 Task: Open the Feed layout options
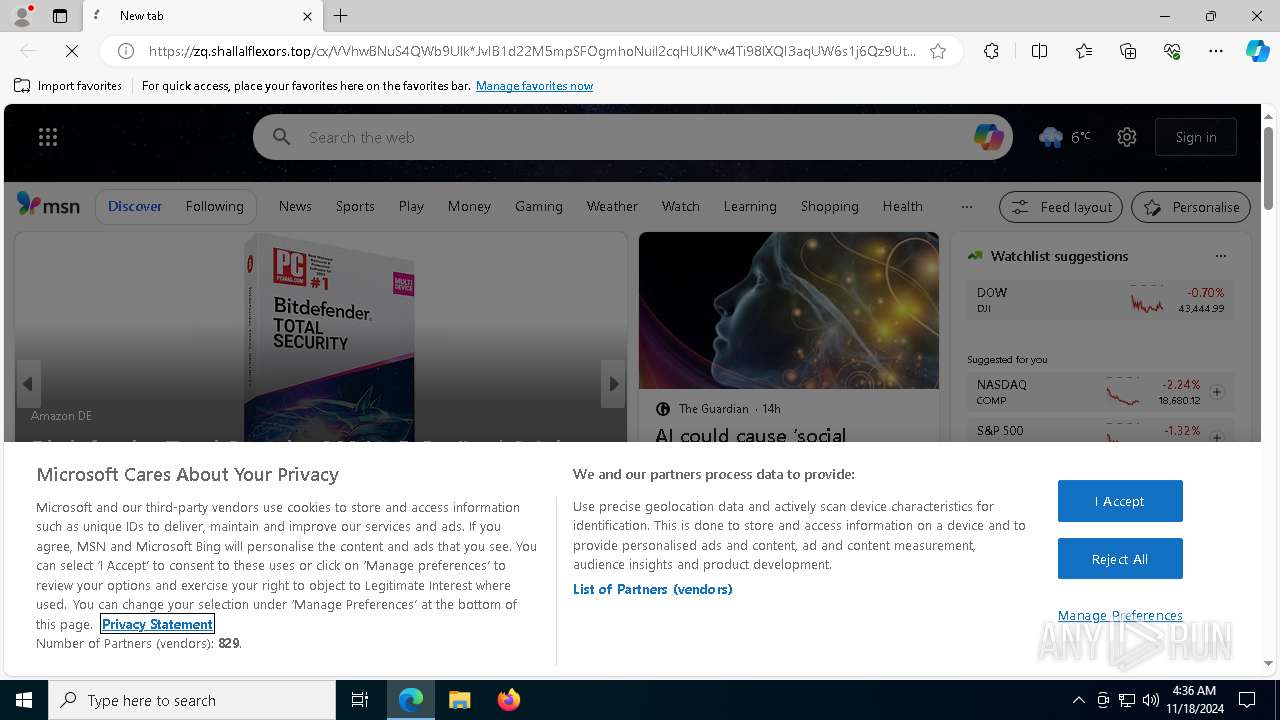(1062, 207)
